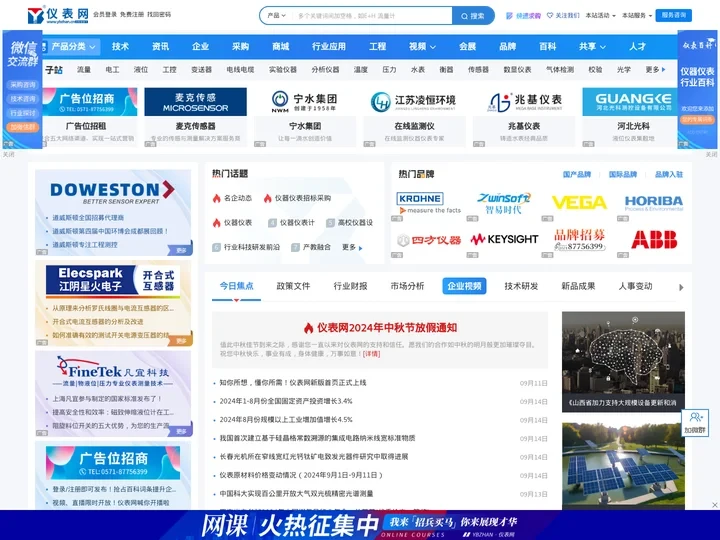This screenshot has height=540, width=720.
Task: Click the 找回密码 link
Action: pyautogui.click(x=159, y=15)
